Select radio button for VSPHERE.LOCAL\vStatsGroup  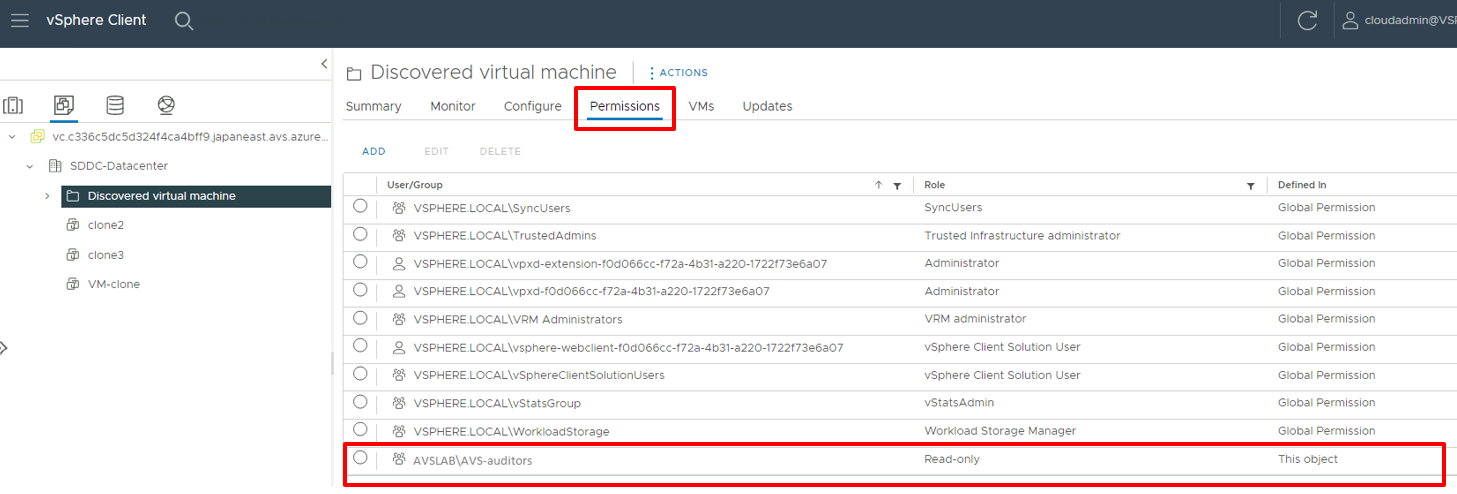pos(360,402)
